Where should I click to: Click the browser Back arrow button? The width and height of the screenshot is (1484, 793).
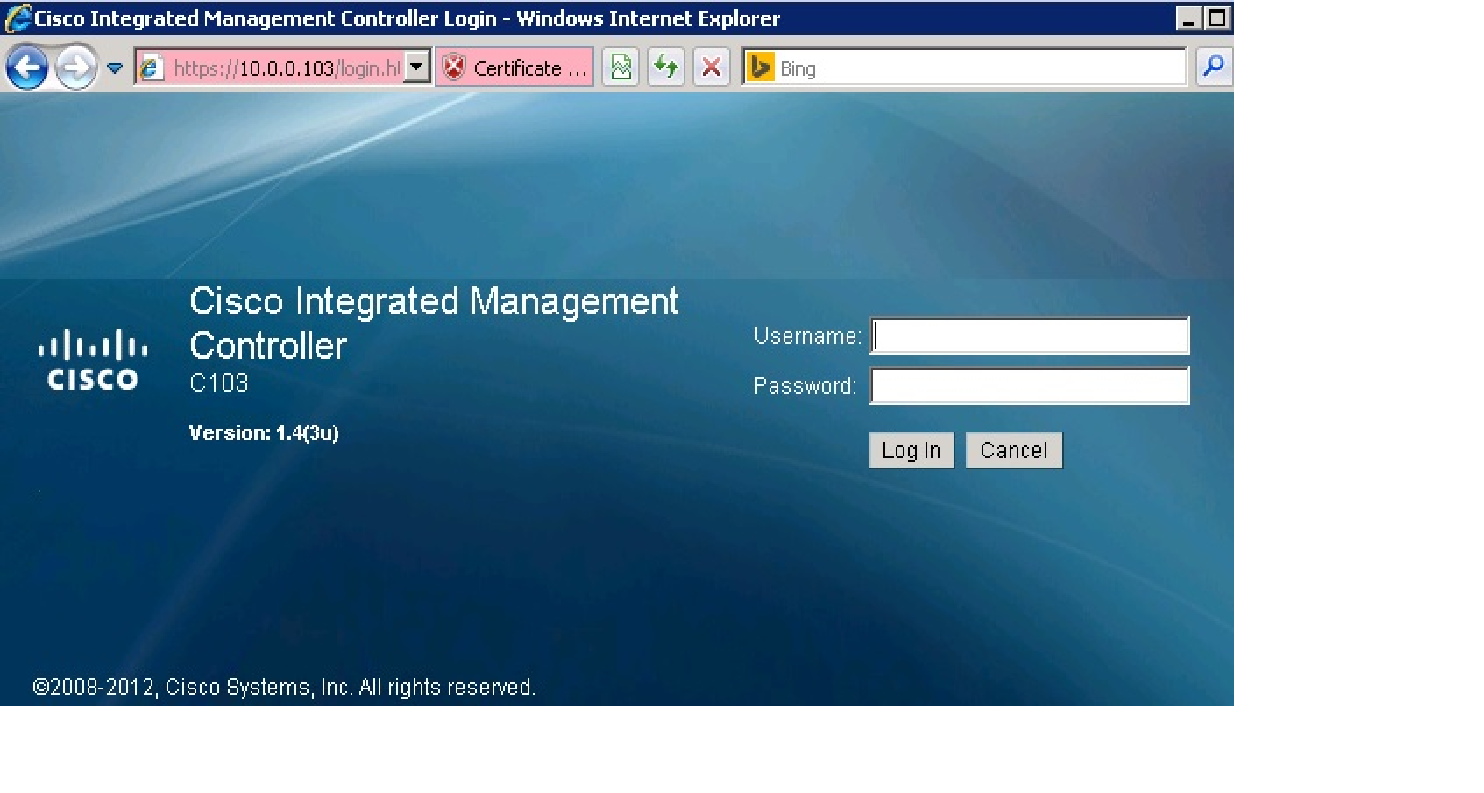click(27, 68)
